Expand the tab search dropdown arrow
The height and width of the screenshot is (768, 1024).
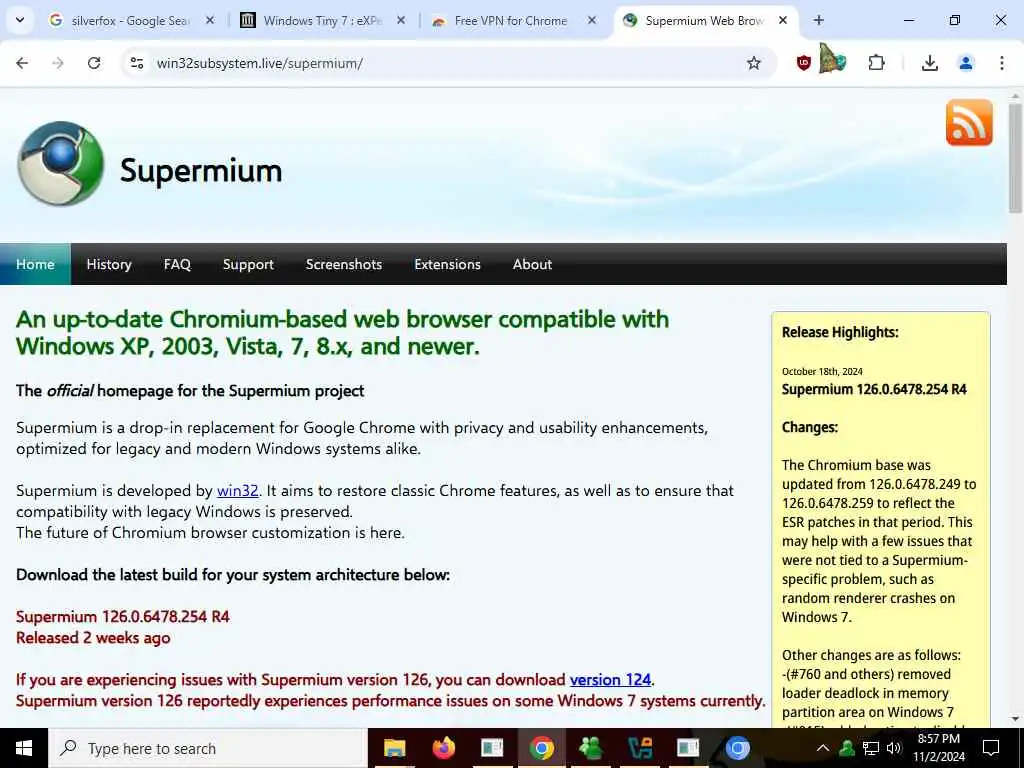click(x=20, y=20)
